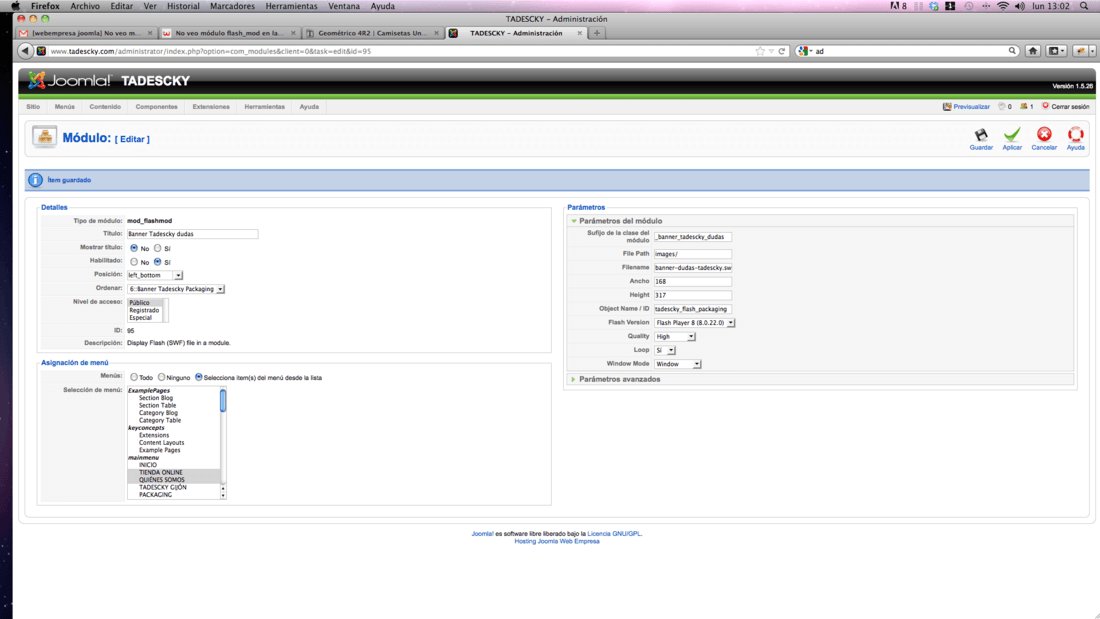
Task: Choose Ninguno for Menús assignment
Action: click(x=161, y=377)
